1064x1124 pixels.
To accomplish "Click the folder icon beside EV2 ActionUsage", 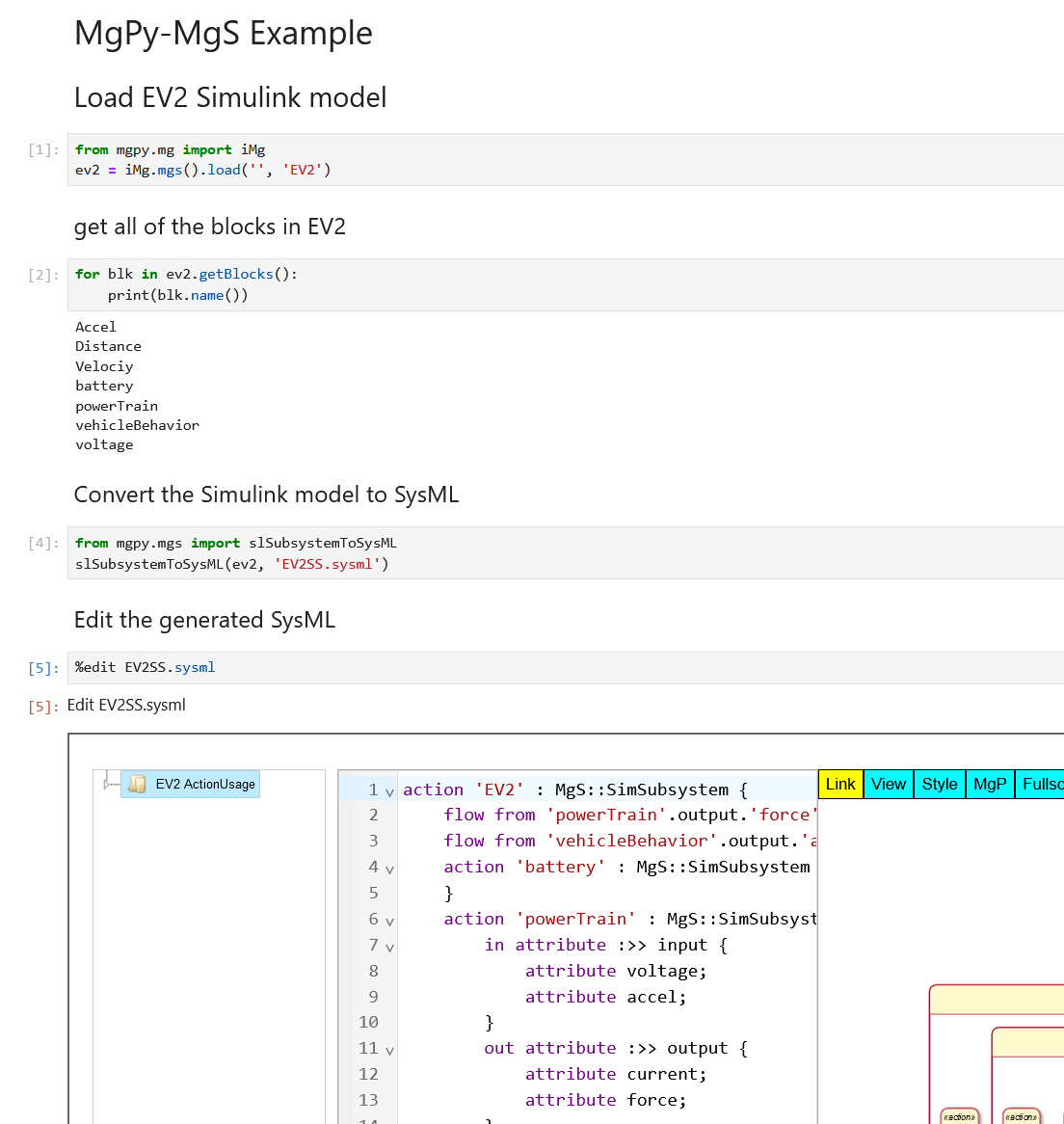I will [x=137, y=784].
